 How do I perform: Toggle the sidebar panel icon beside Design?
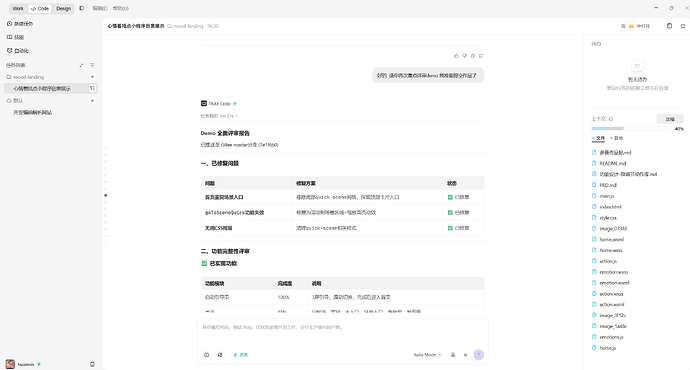point(81,8)
